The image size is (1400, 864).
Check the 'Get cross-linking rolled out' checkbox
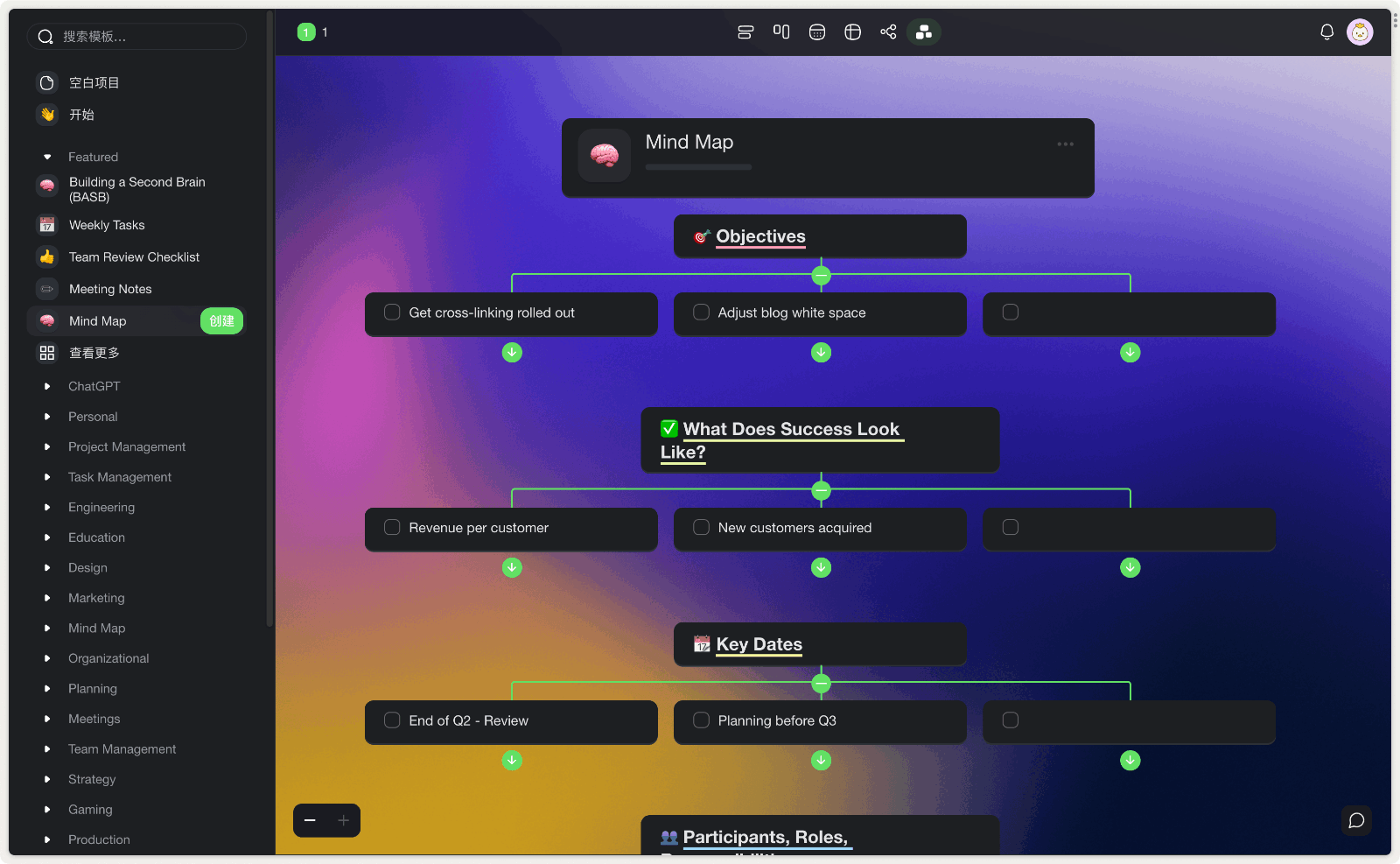[x=392, y=313]
